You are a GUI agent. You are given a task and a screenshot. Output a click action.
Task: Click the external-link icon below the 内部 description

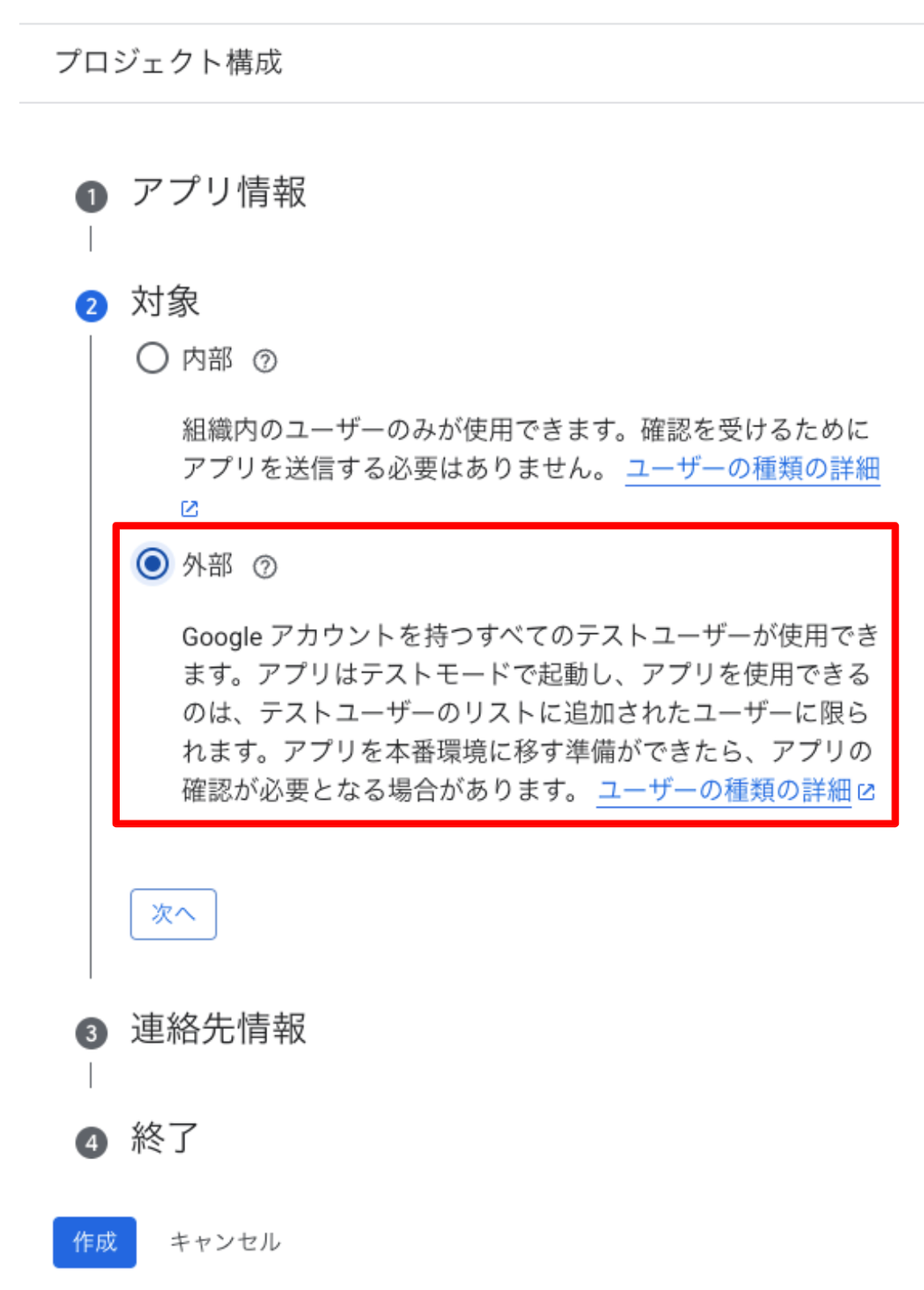189,508
